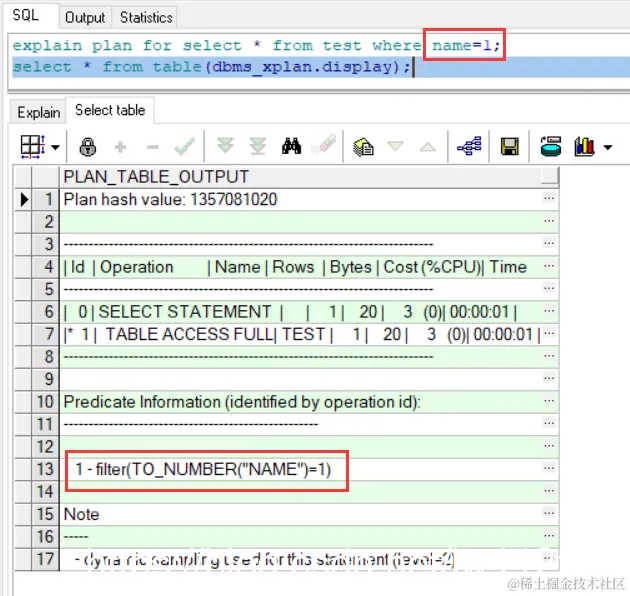Click row number 13 selector
The image size is (630, 596).
(x=46, y=469)
